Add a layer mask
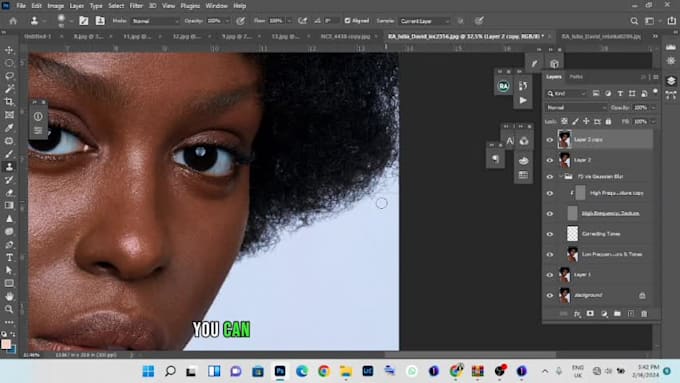This screenshot has width=680, height=383. click(590, 314)
